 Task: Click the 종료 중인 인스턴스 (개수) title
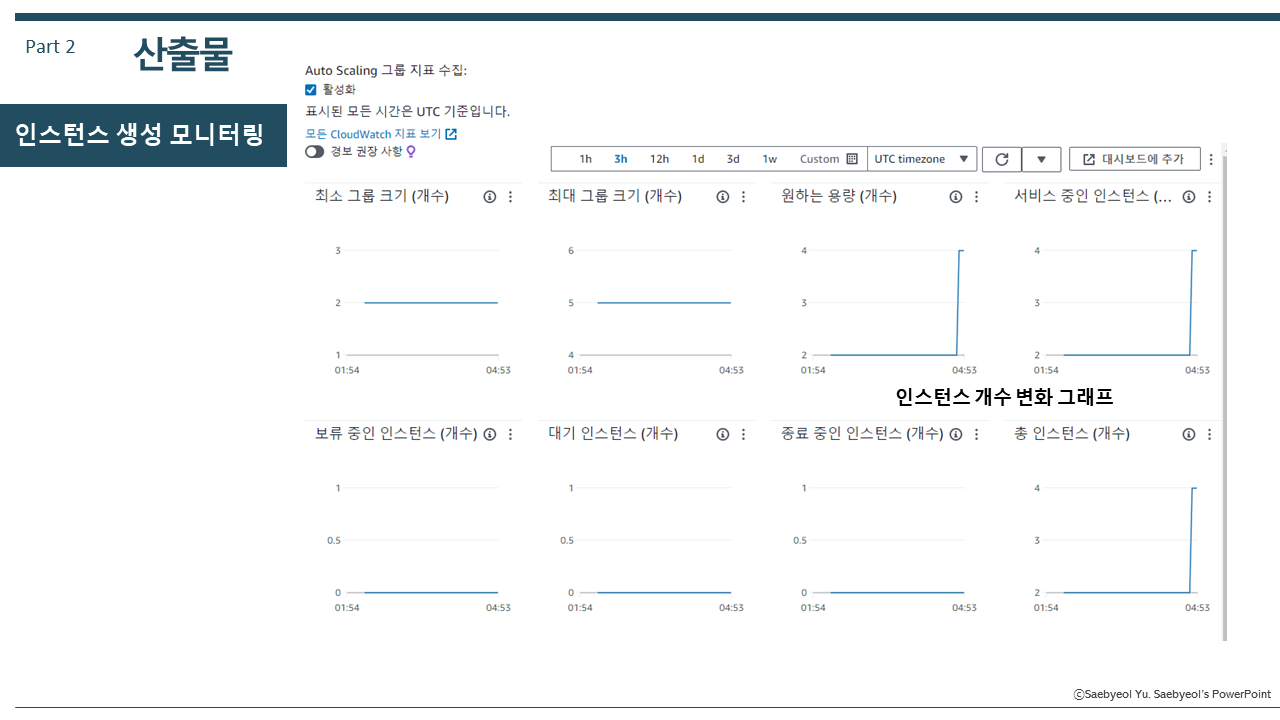point(862,434)
